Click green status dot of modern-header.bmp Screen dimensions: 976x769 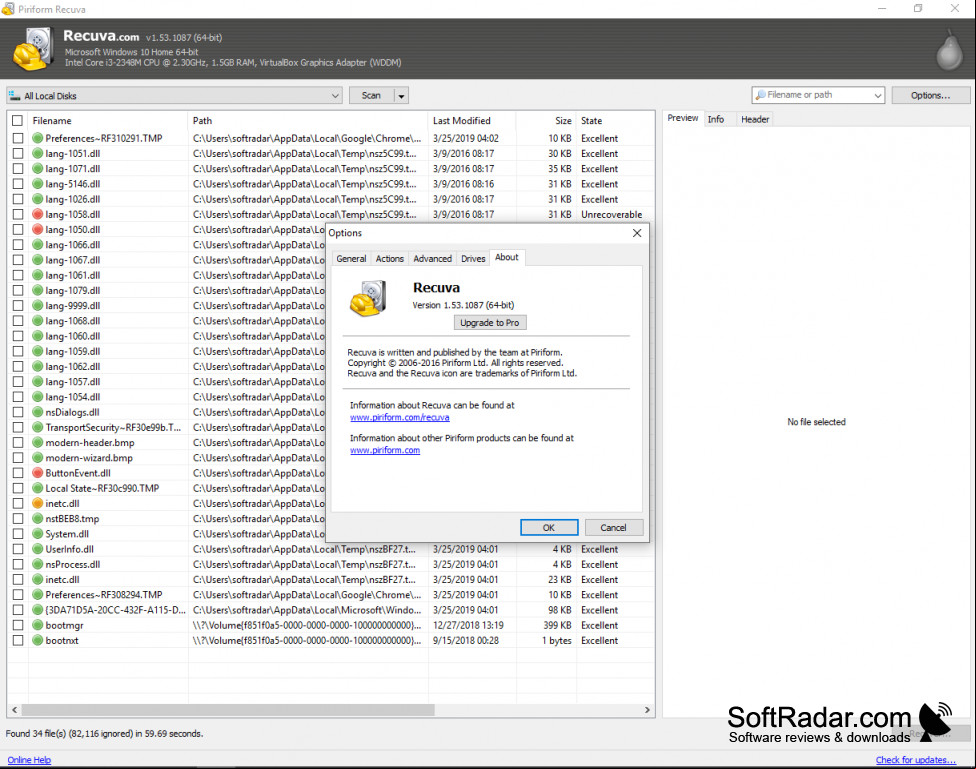pos(37,443)
